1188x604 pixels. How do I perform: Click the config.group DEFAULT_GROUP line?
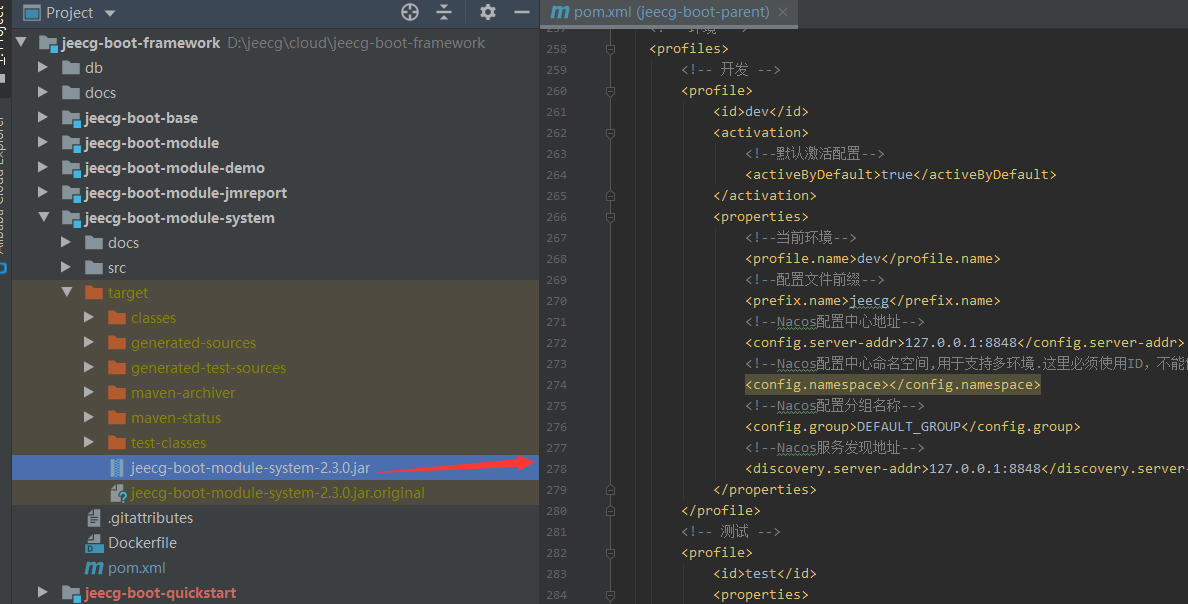pos(912,427)
